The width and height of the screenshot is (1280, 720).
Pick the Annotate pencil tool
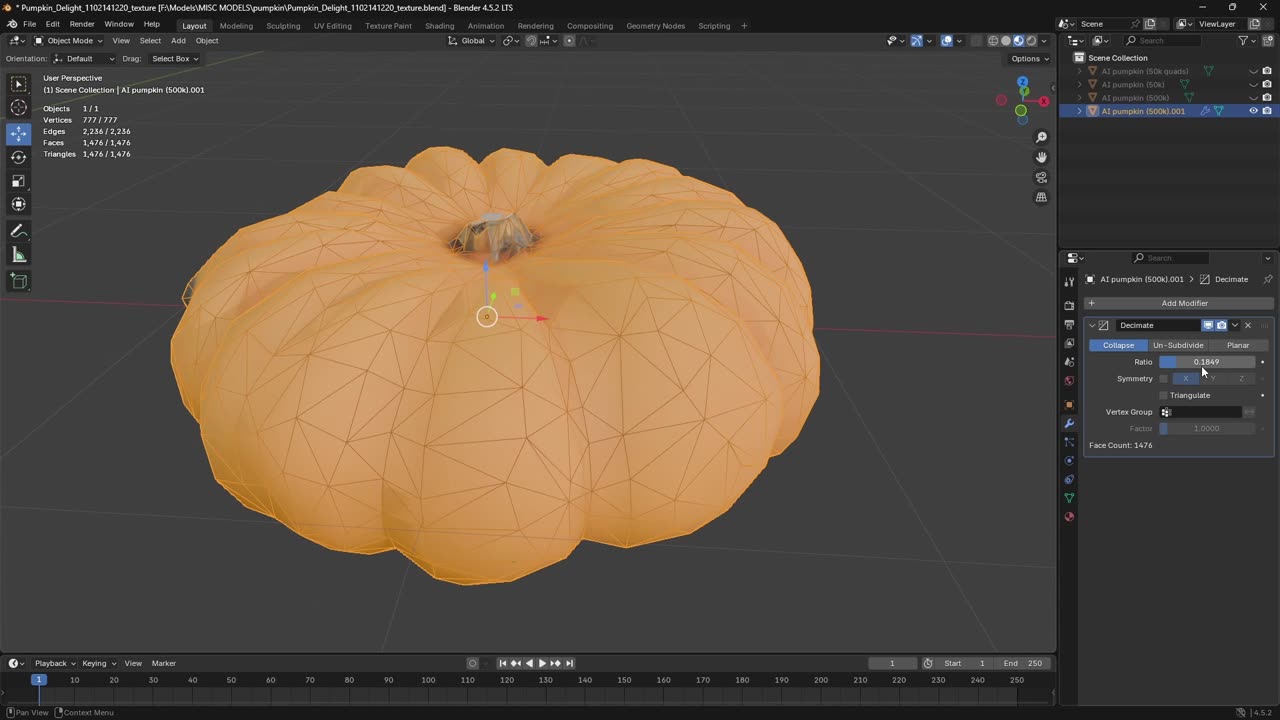tap(18, 231)
